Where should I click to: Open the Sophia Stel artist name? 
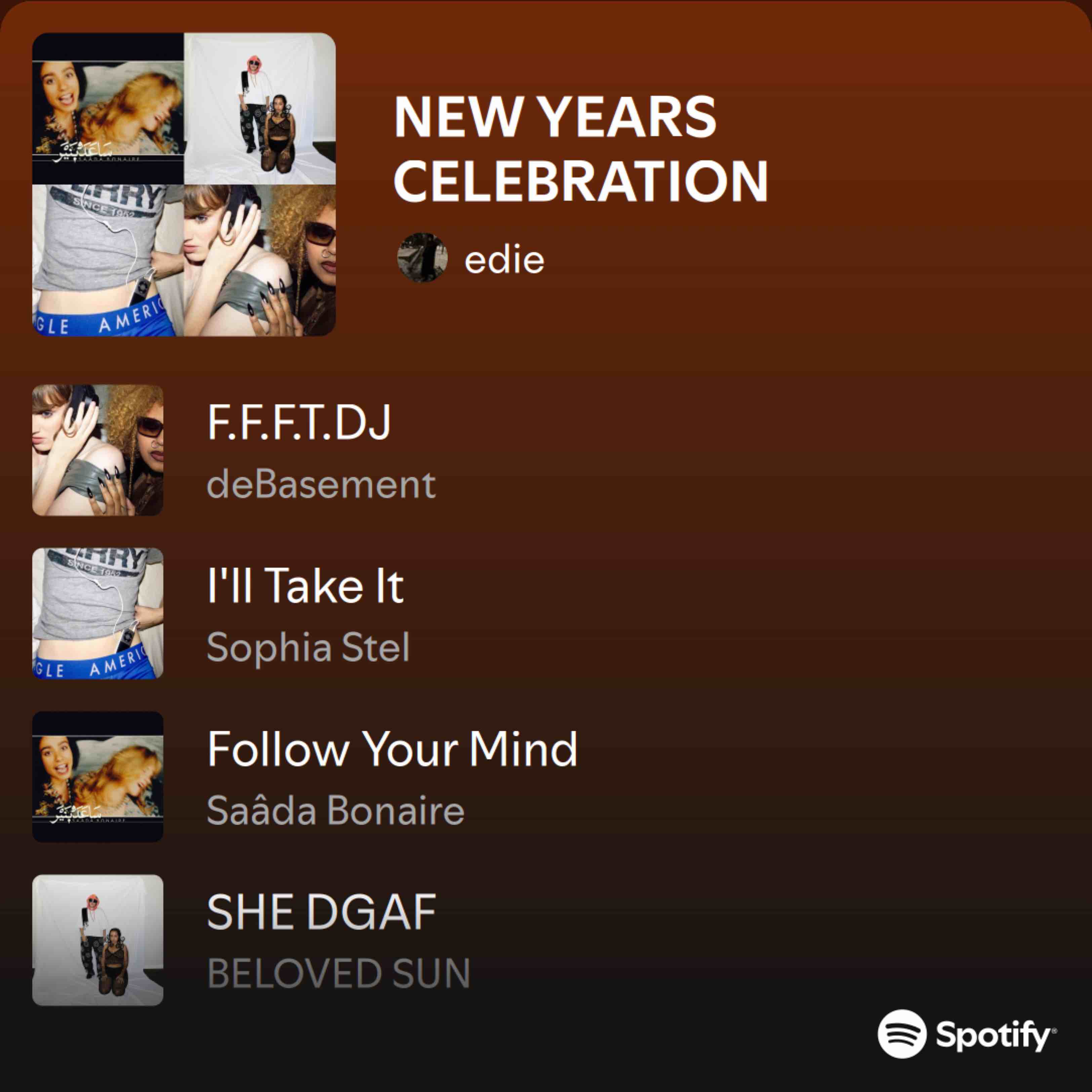[308, 647]
